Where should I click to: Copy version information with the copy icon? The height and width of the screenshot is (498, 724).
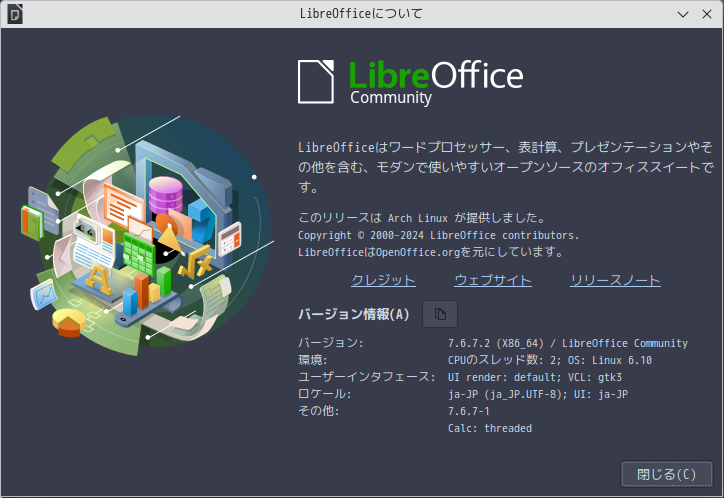point(440,314)
